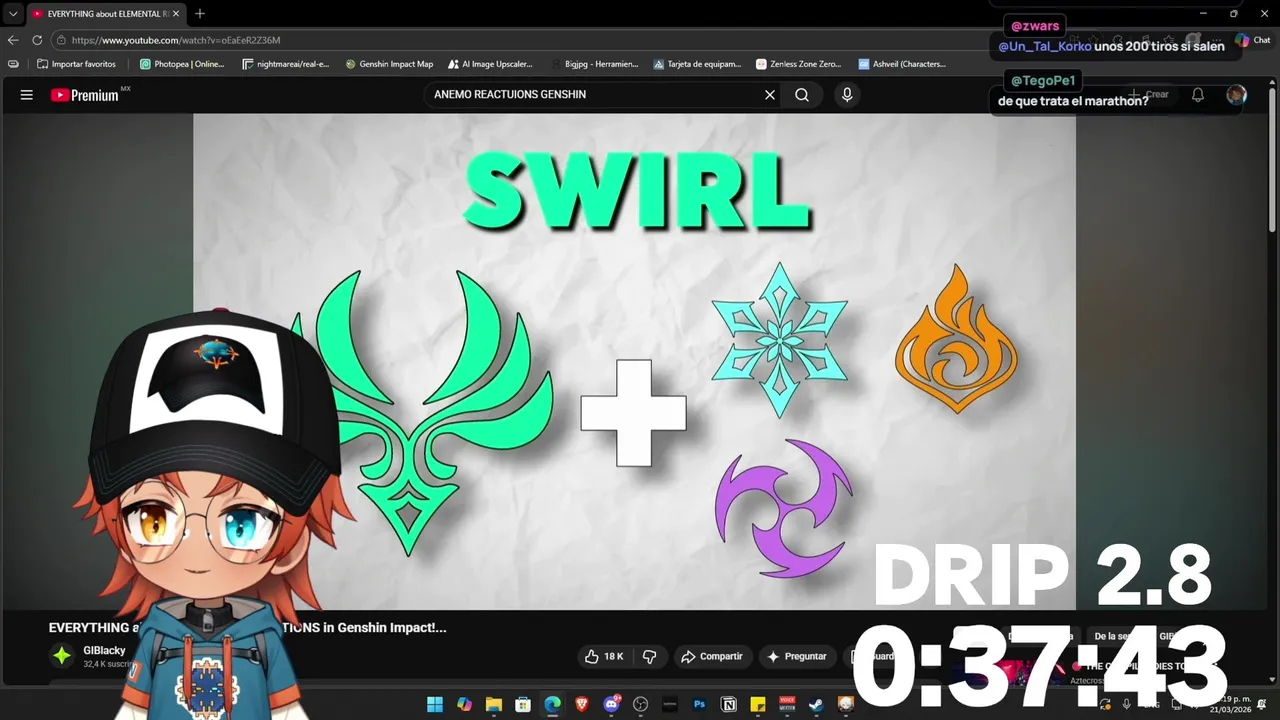Click the Compartir share button
1280x720 pixels.
(711, 656)
